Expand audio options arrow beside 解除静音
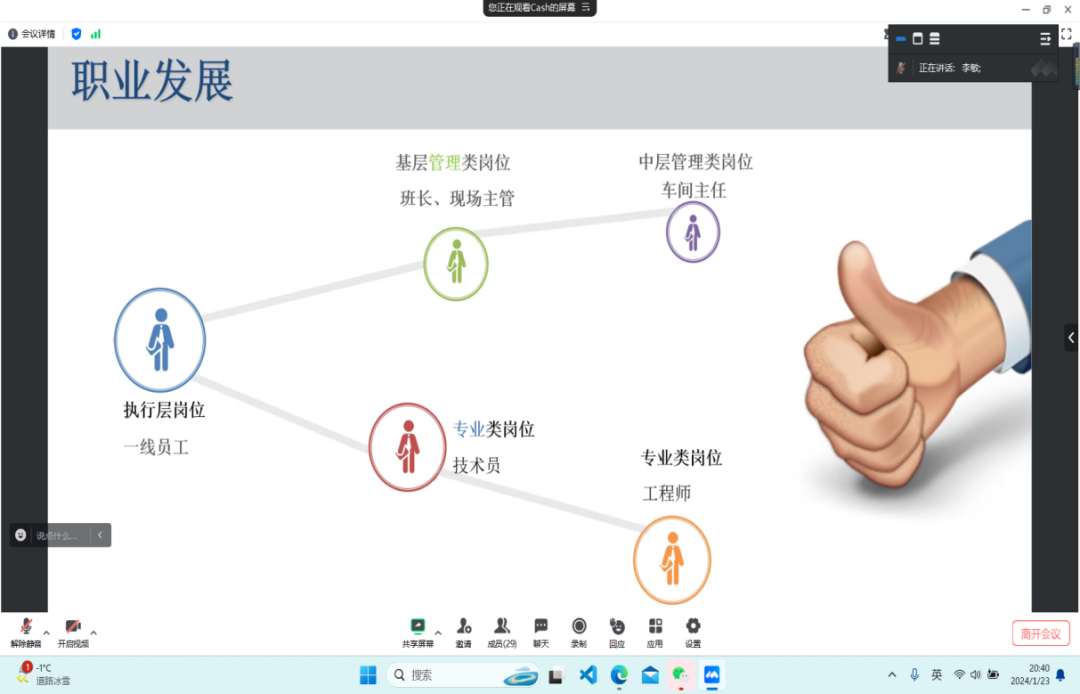This screenshot has width=1080, height=694. [47, 632]
